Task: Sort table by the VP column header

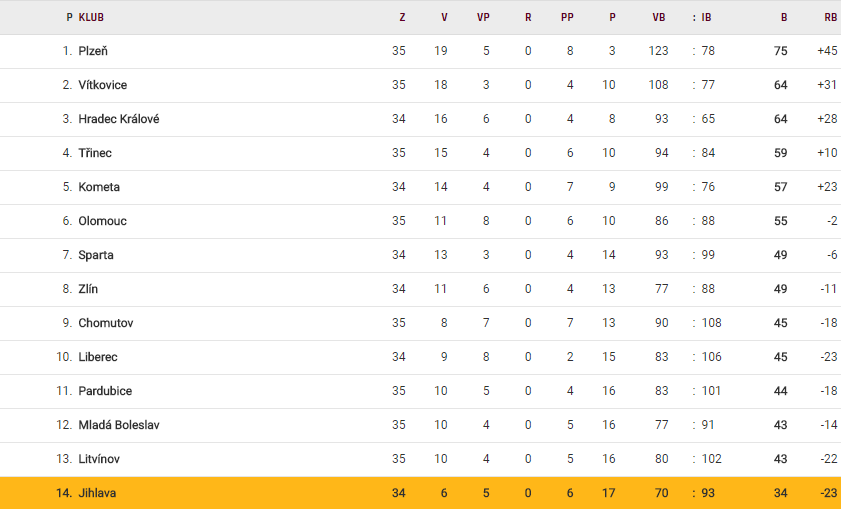Action: coord(483,17)
